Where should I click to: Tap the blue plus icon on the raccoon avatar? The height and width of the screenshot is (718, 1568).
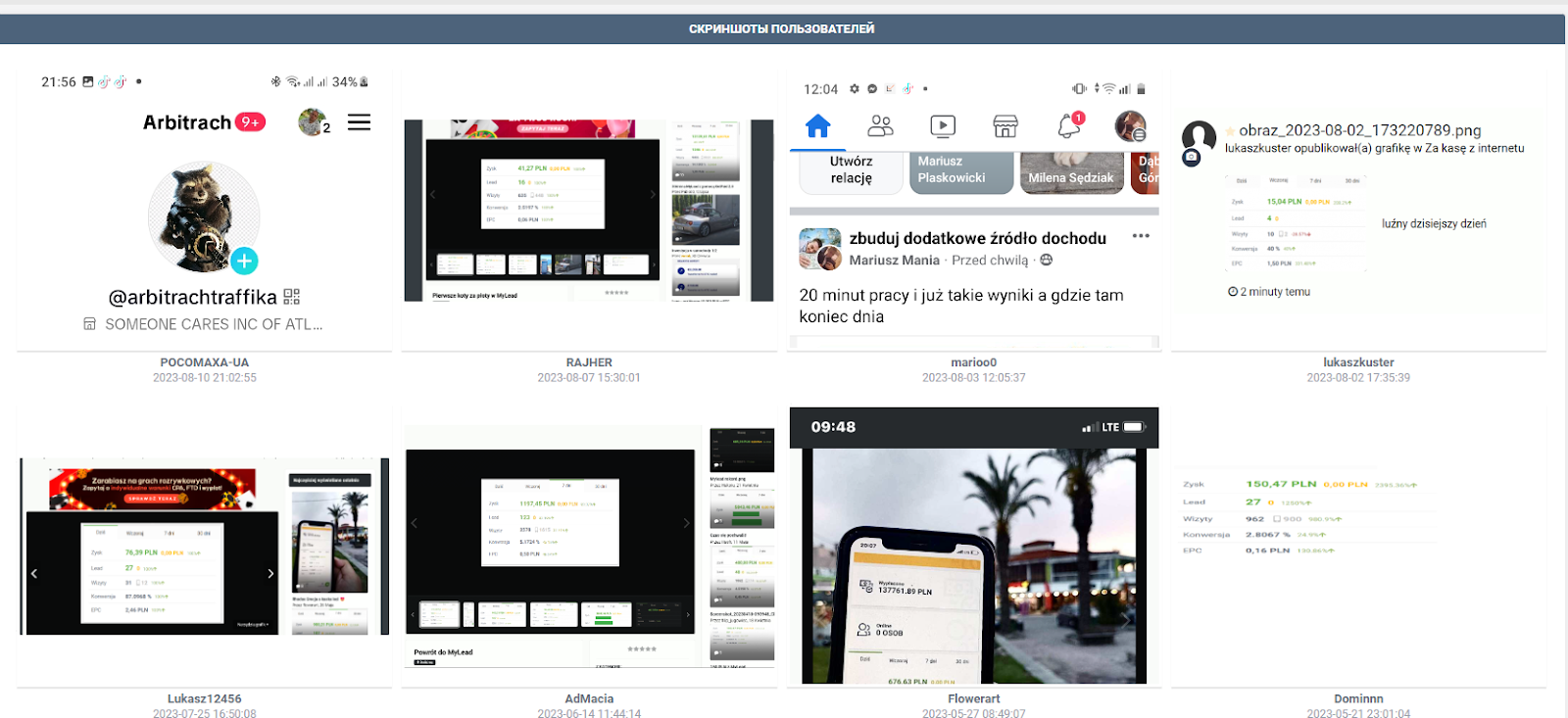pos(245,261)
